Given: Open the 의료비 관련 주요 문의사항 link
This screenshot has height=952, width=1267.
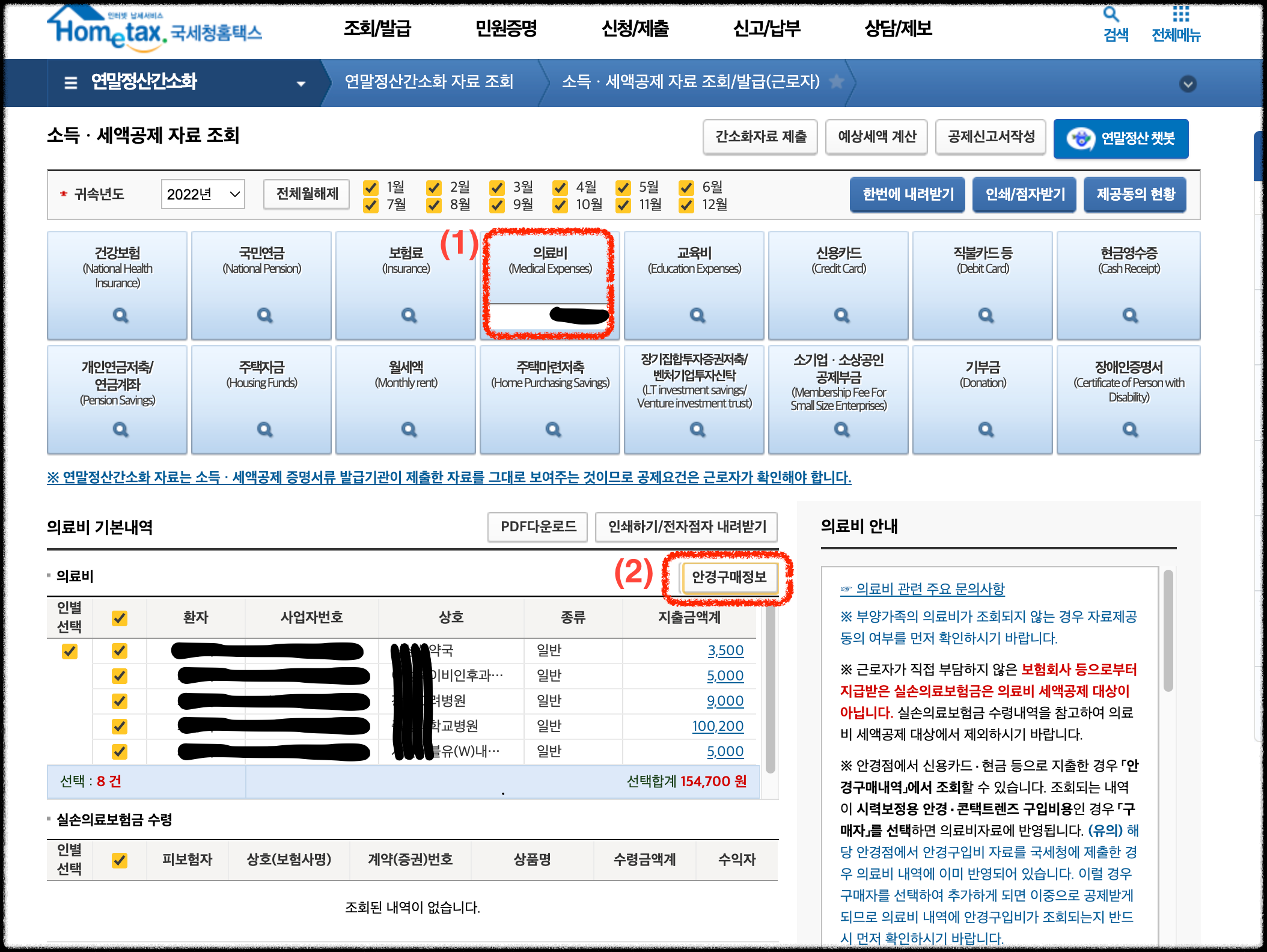Looking at the screenshot, I should pyautogui.click(x=930, y=589).
